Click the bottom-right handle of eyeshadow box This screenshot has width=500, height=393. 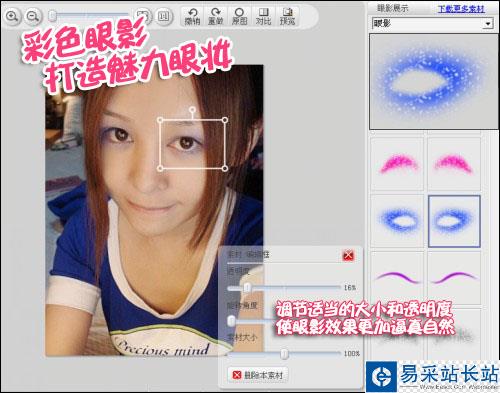coord(225,168)
